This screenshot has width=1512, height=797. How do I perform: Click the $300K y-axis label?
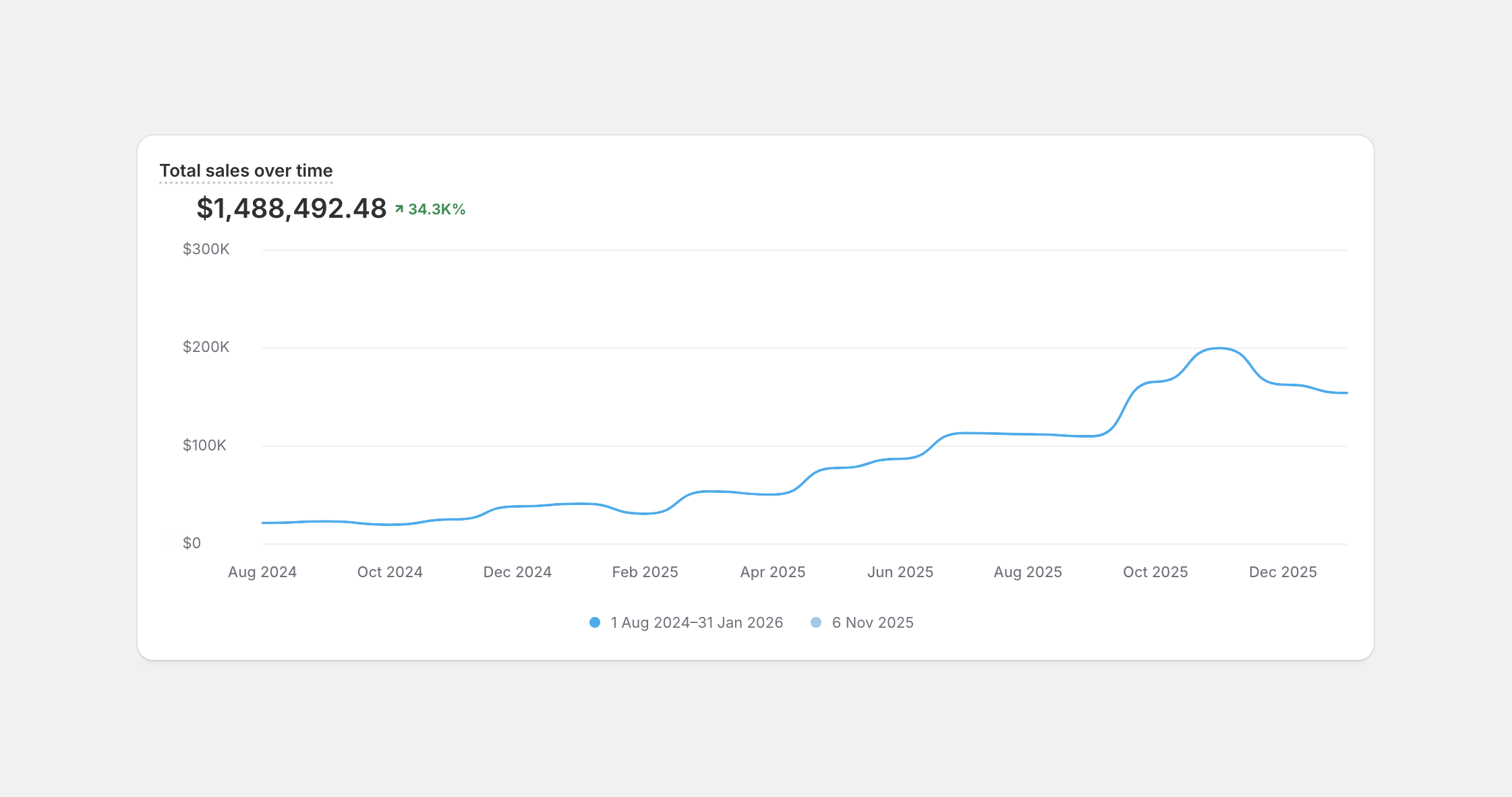pos(206,249)
